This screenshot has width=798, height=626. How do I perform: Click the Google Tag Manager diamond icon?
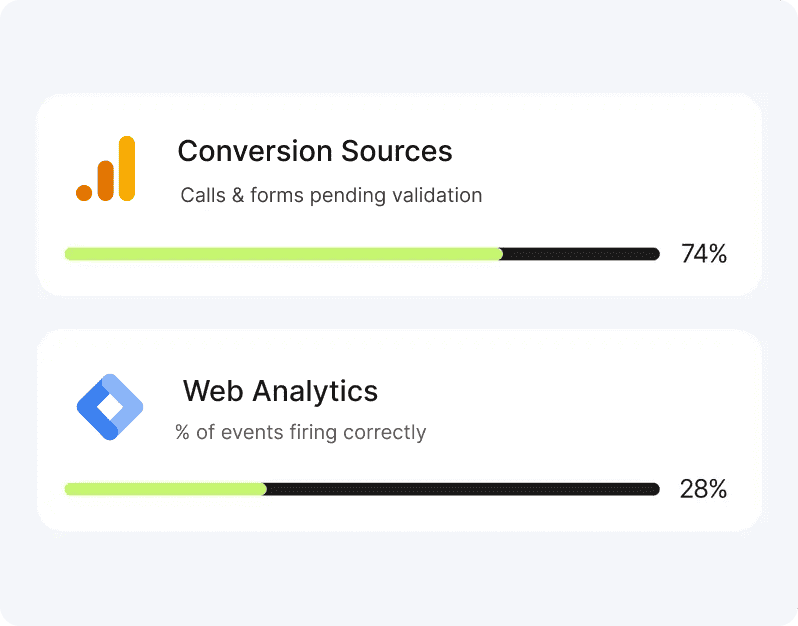110,407
